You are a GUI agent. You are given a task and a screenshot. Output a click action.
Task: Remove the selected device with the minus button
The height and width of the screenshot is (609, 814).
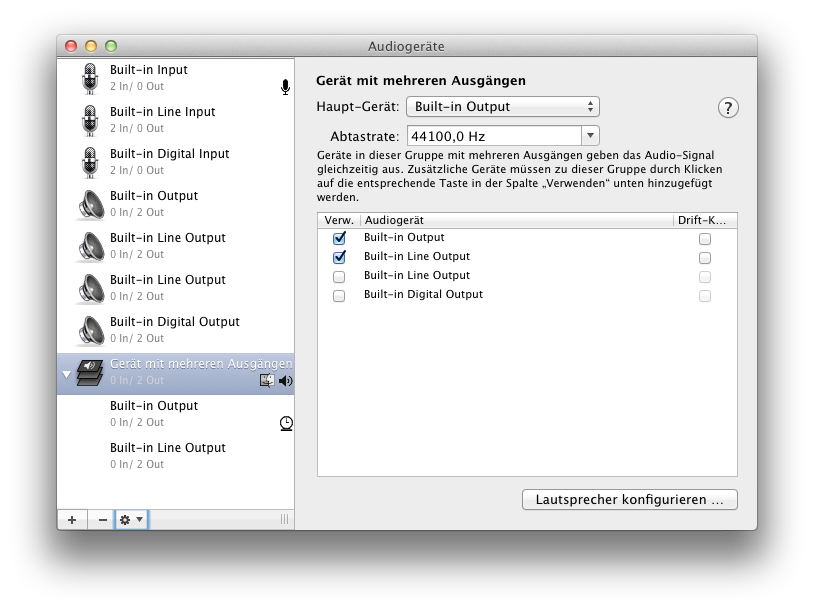[102, 519]
